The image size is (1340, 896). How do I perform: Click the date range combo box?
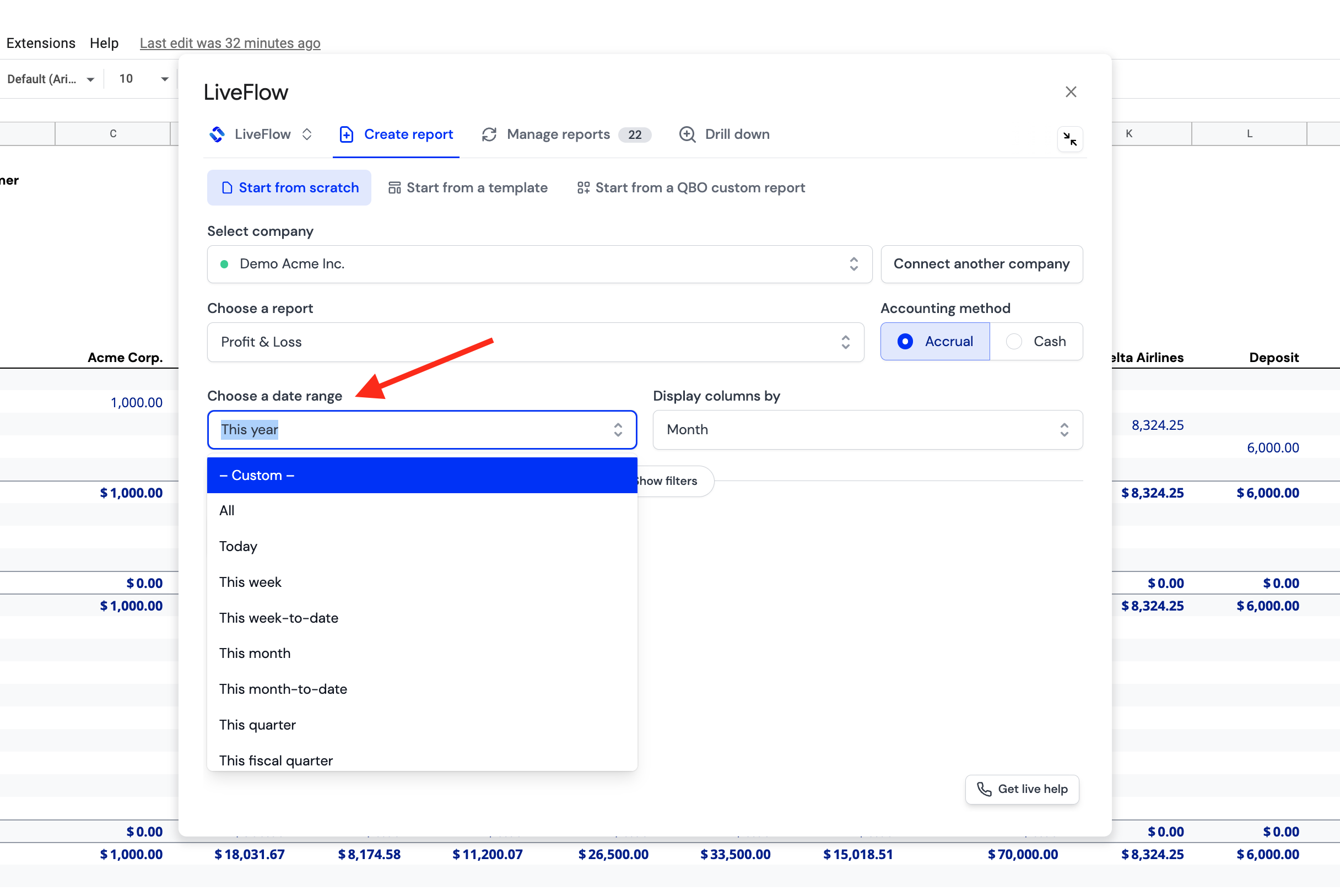click(x=422, y=430)
